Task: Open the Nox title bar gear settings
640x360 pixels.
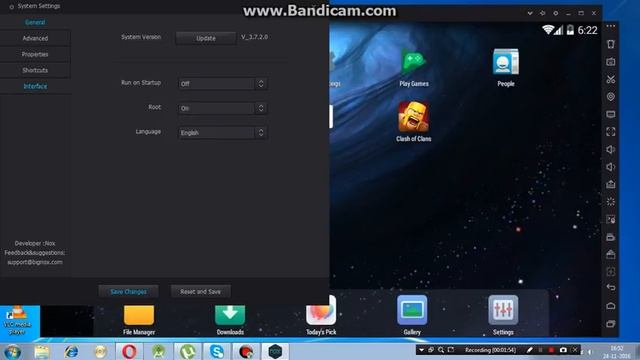Action: pos(556,13)
